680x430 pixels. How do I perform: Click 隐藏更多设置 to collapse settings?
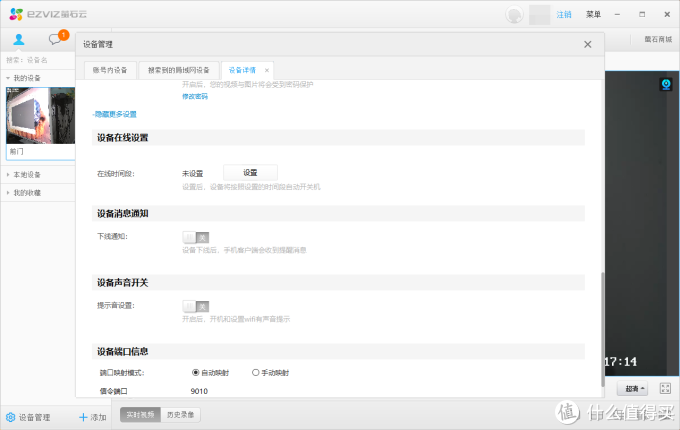(x=114, y=114)
